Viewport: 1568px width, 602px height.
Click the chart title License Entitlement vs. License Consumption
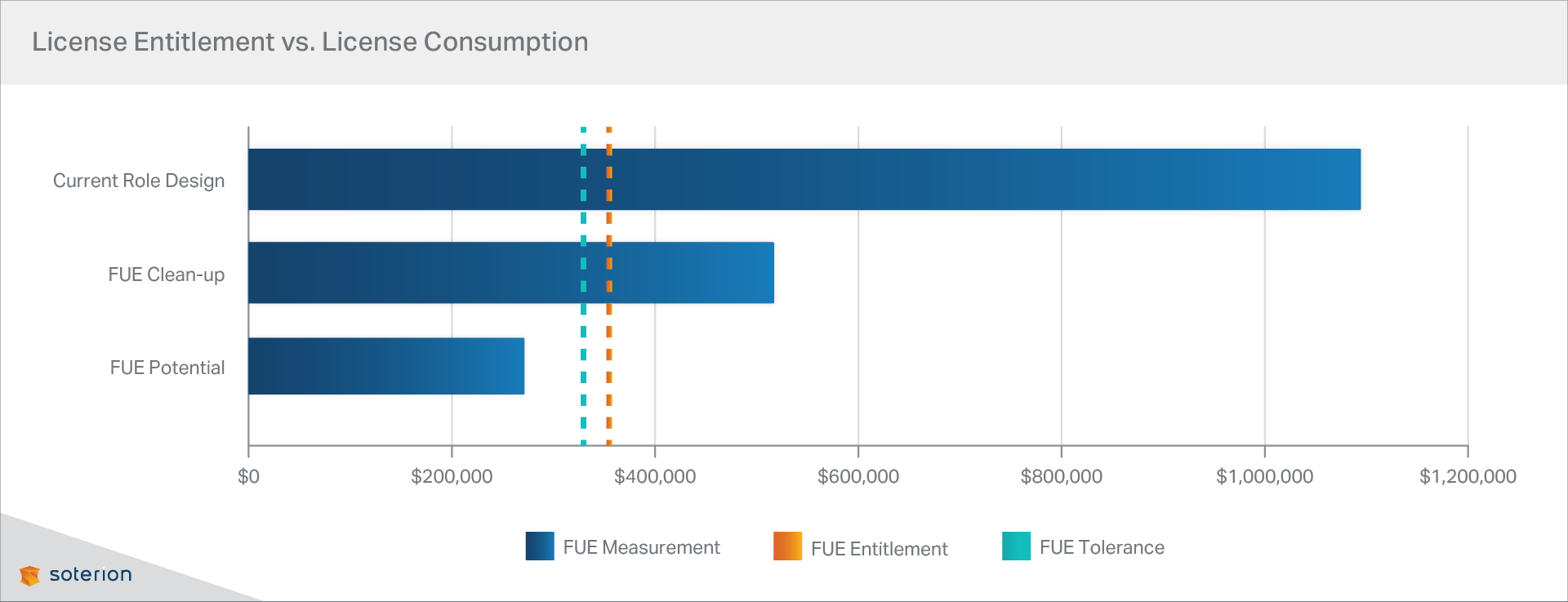coord(310,42)
